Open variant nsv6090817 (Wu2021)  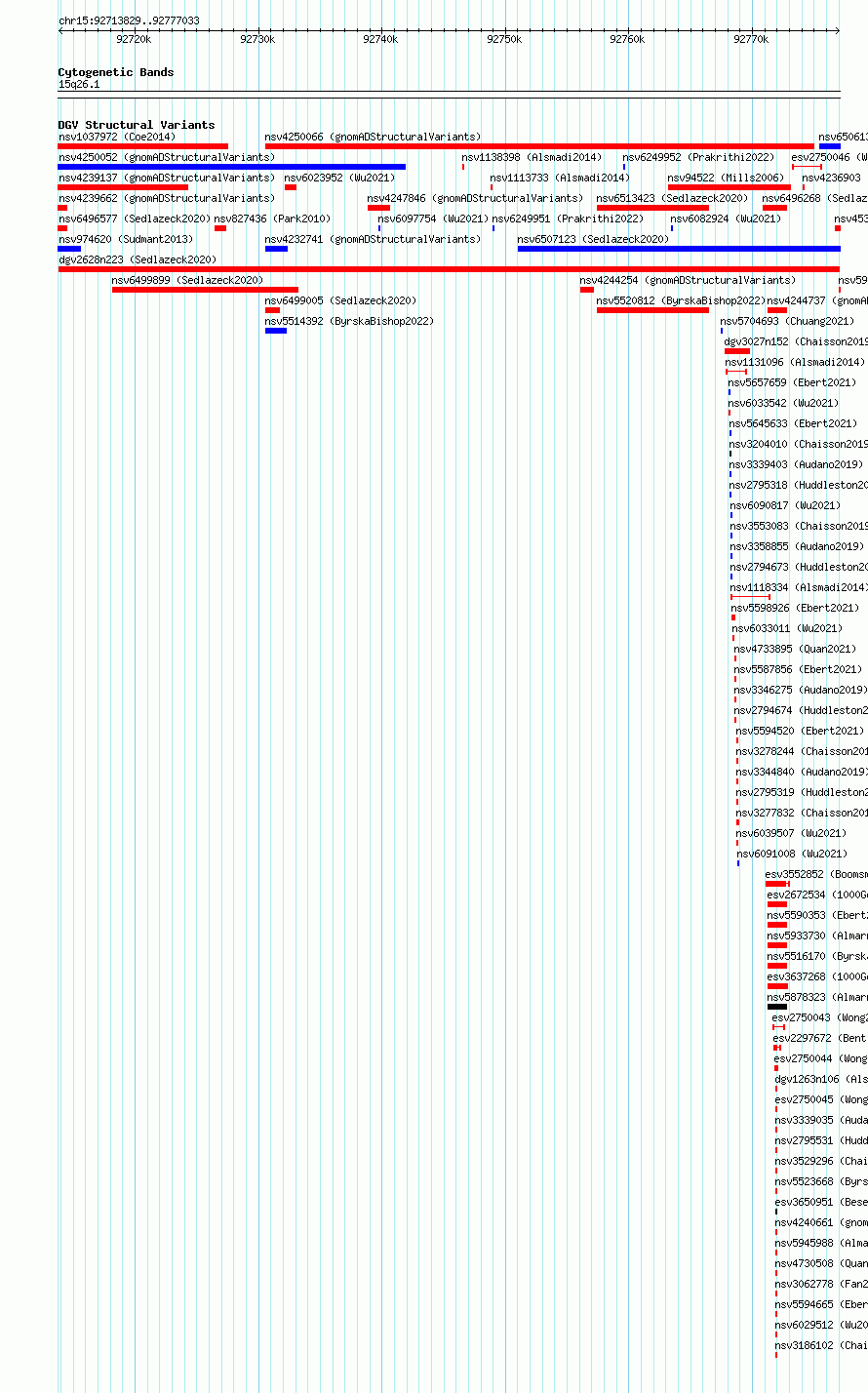pyautogui.click(x=785, y=505)
